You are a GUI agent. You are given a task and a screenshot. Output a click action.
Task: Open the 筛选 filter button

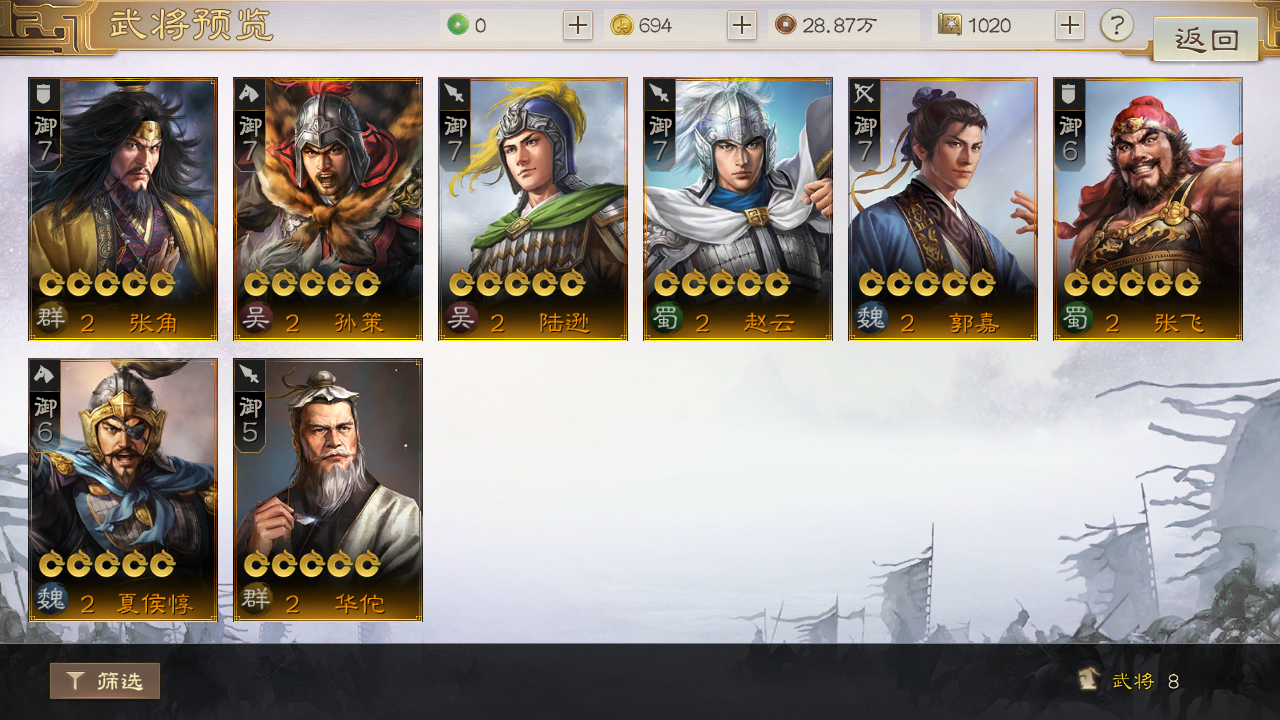(105, 681)
